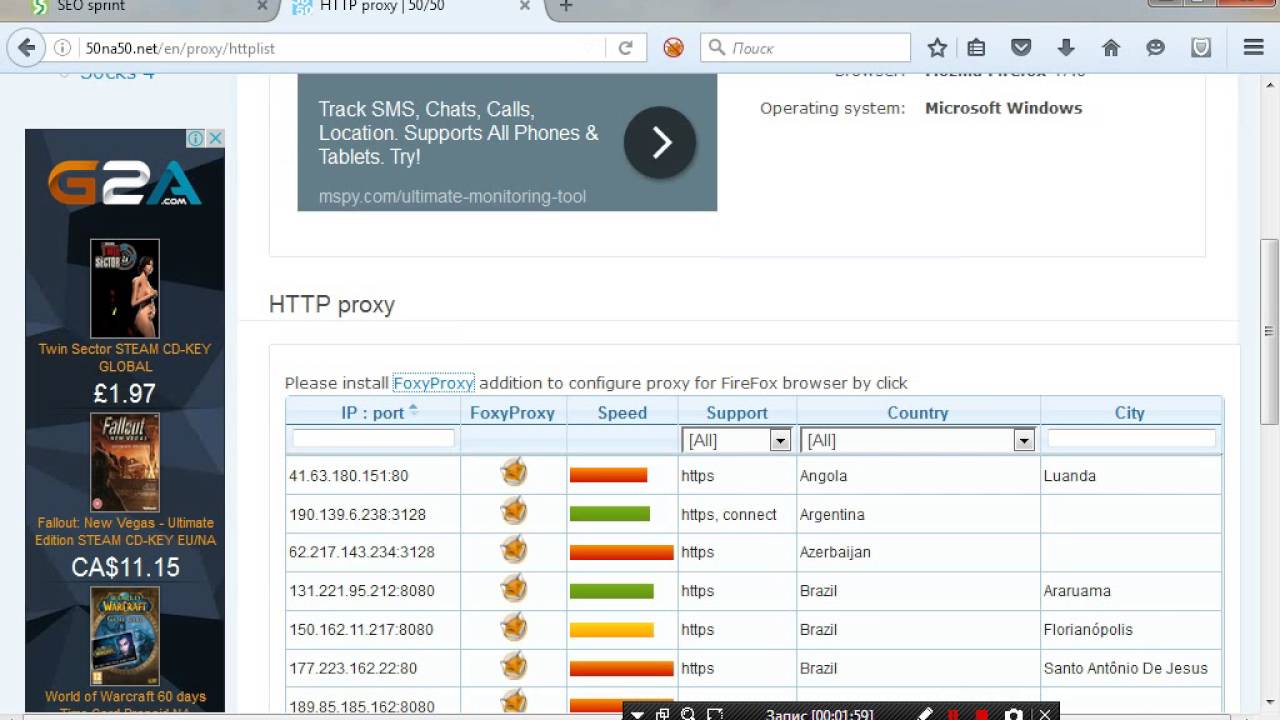
Task: Stop the screen recording
Action: click(x=983, y=714)
